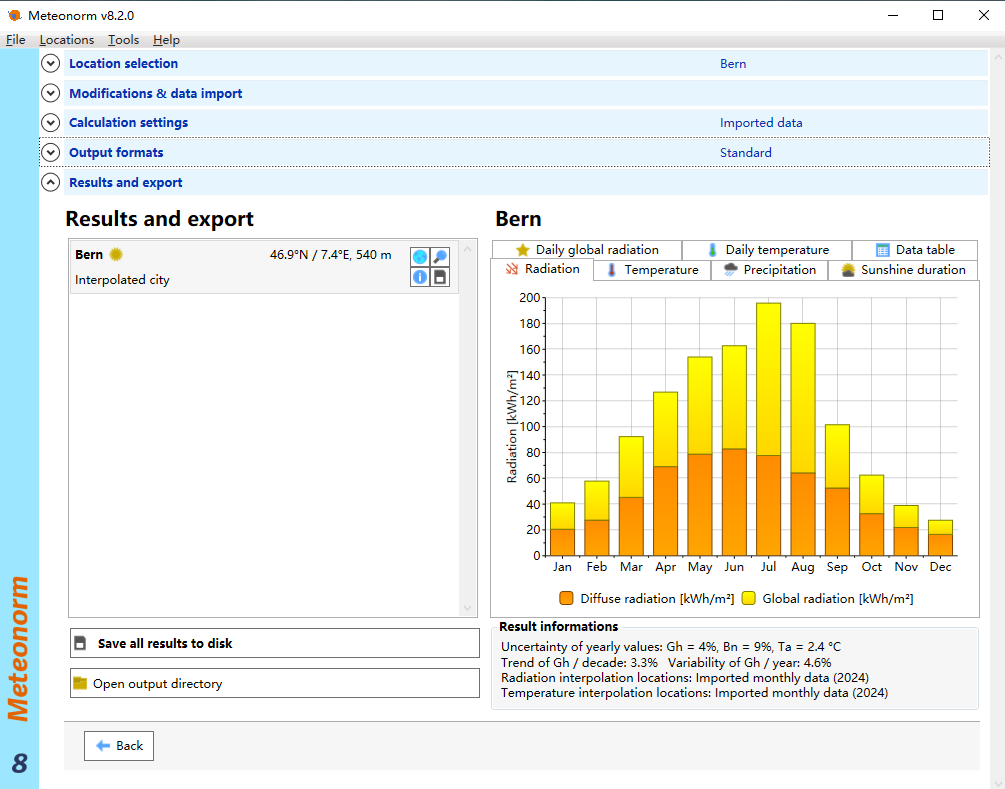Viewport: 1005px width, 789px height.
Task: Show Bern on the globe map icon
Action: click(x=420, y=257)
